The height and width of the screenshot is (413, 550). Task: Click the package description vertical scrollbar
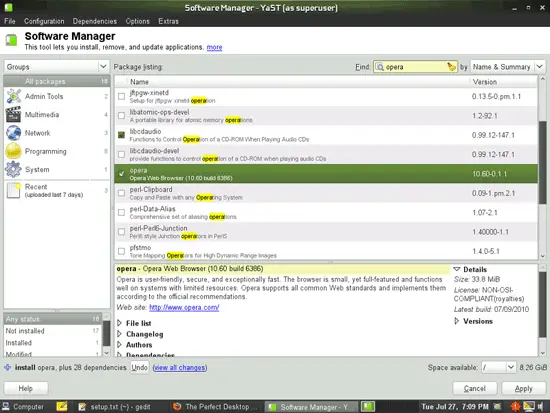[x=542, y=304]
